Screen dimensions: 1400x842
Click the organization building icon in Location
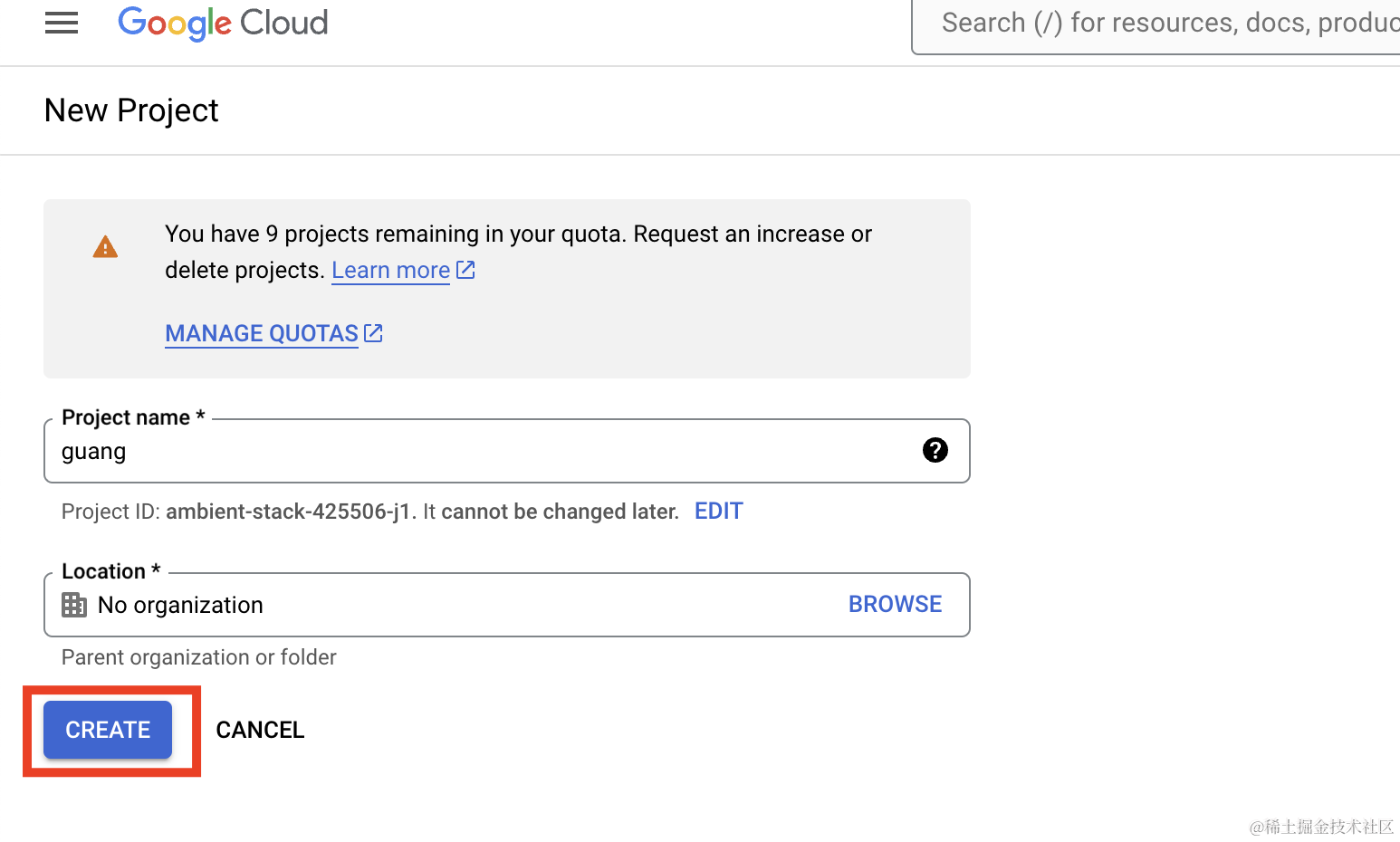click(x=74, y=605)
